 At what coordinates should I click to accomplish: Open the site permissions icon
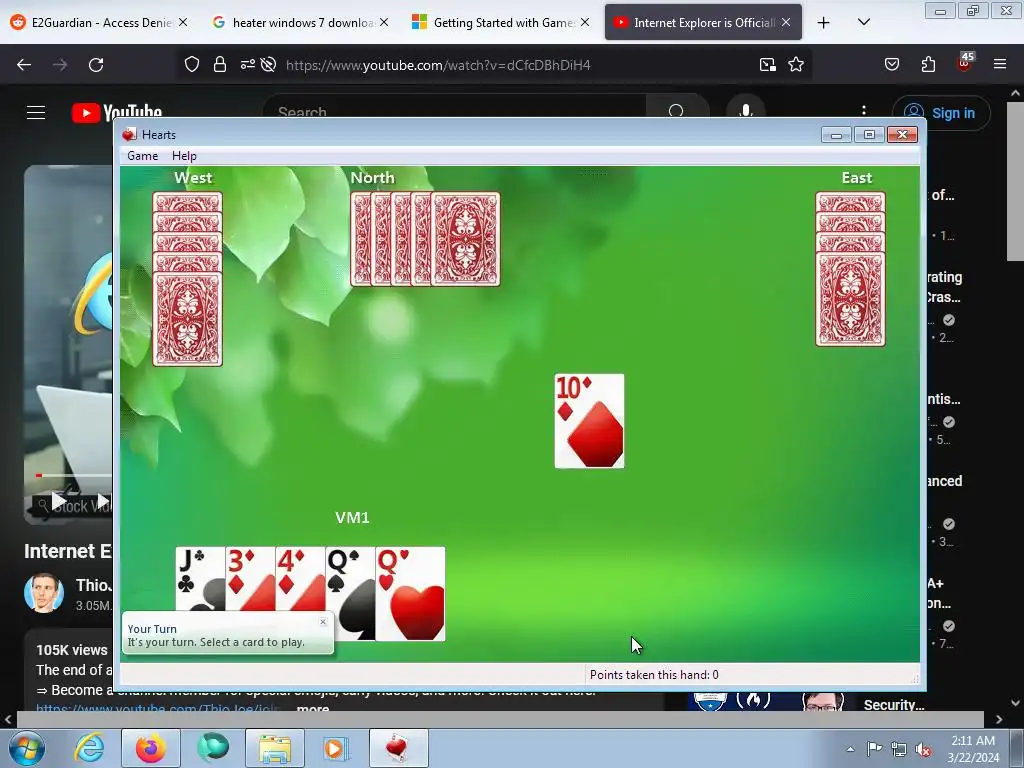248,65
